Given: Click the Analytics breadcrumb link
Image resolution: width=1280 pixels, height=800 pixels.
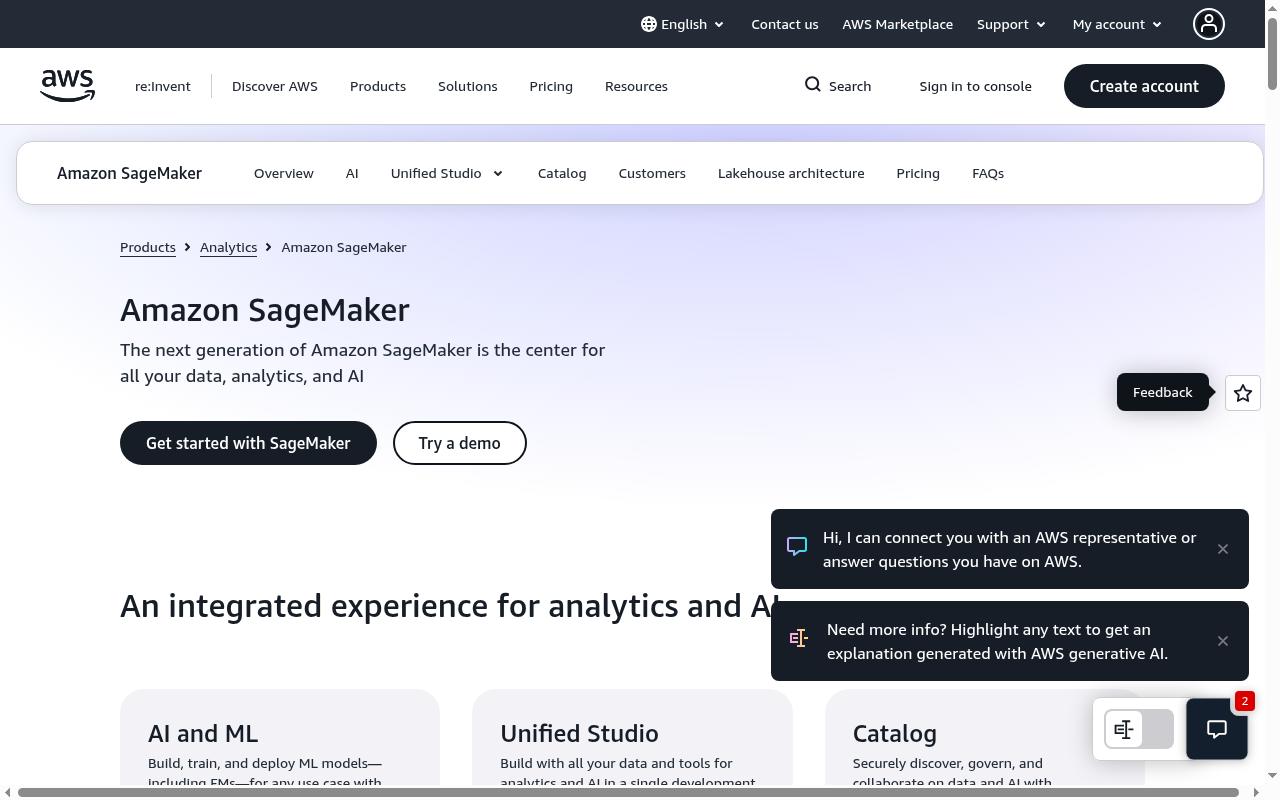Looking at the screenshot, I should click(x=228, y=247).
